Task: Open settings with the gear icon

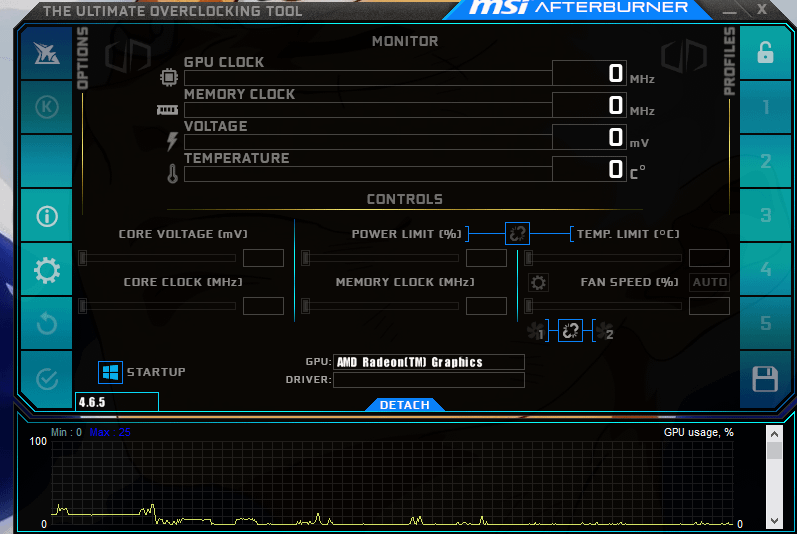Action: click(x=47, y=270)
